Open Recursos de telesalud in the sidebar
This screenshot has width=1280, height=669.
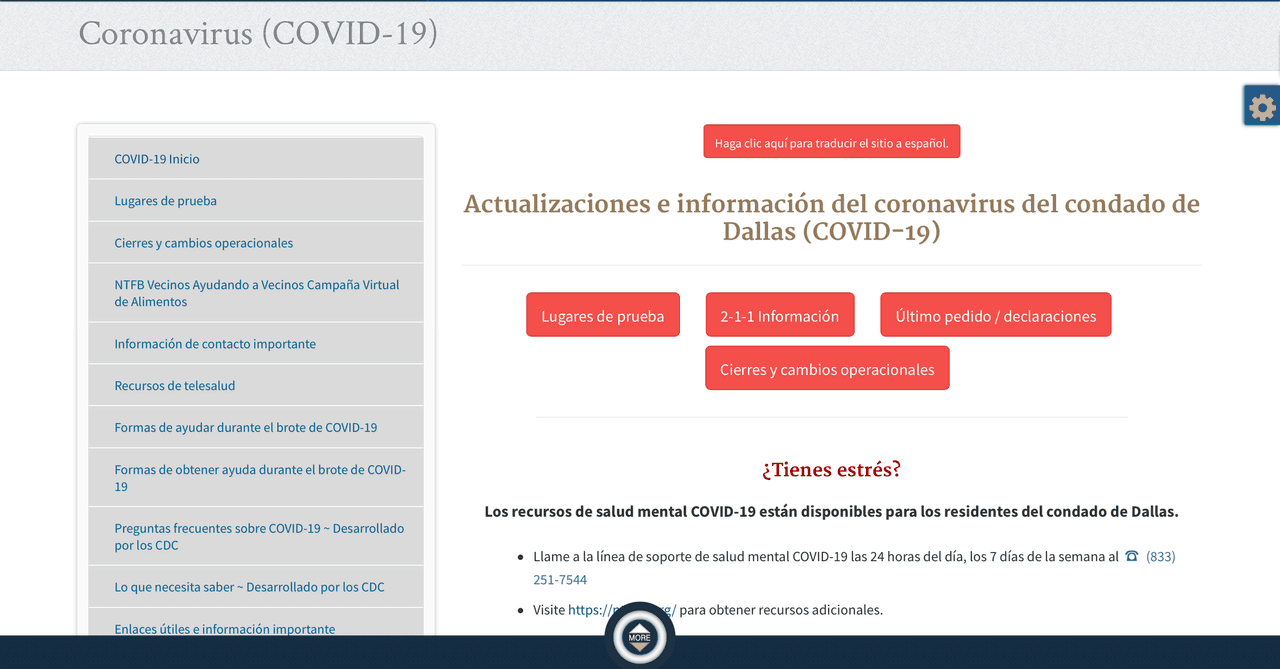(x=175, y=386)
